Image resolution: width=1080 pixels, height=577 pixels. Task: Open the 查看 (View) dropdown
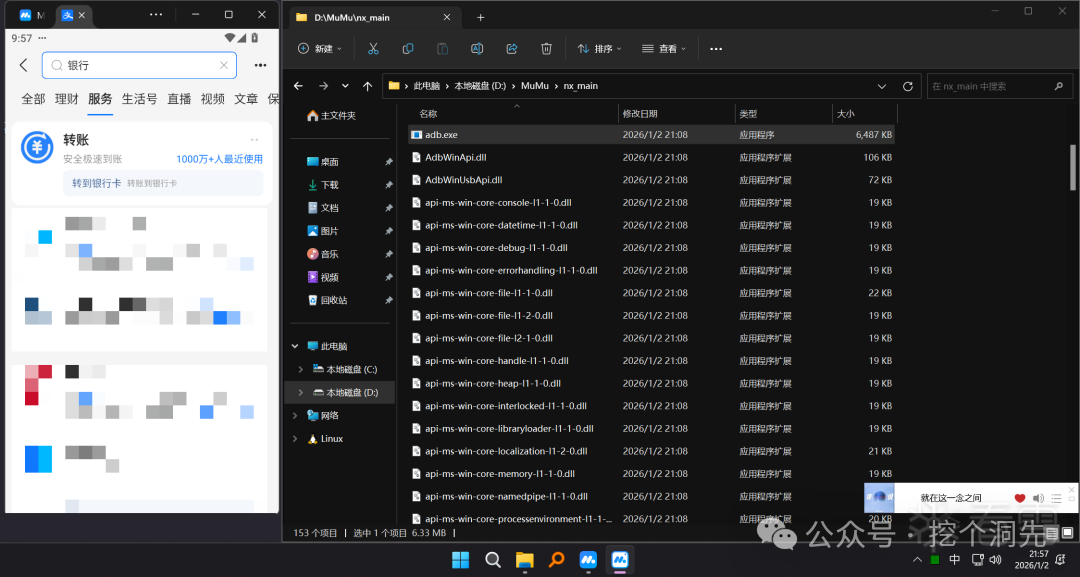(x=664, y=49)
